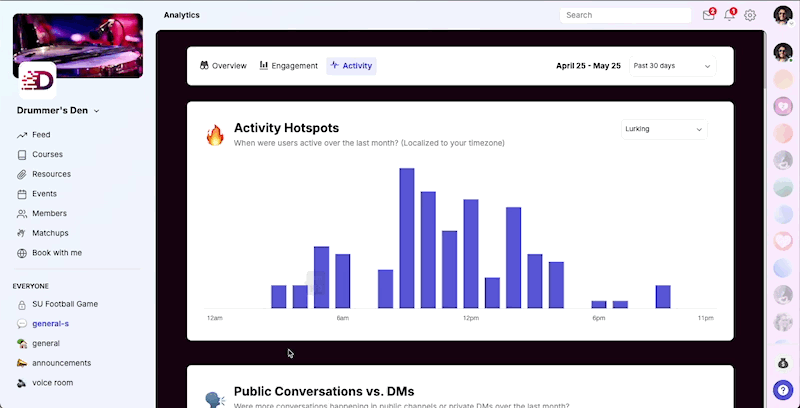Viewport: 800px width, 408px height.
Task: Click the Analytics page title
Action: (x=182, y=15)
